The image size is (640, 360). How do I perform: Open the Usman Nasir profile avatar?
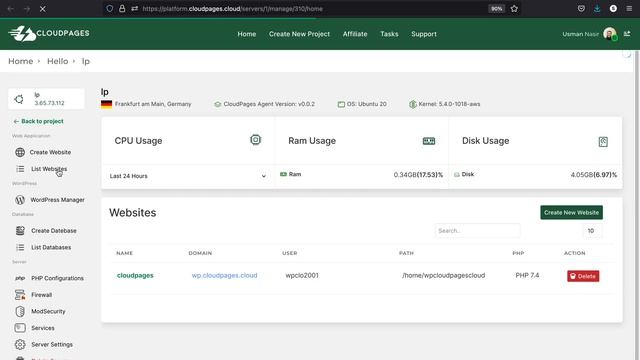(x=610, y=34)
